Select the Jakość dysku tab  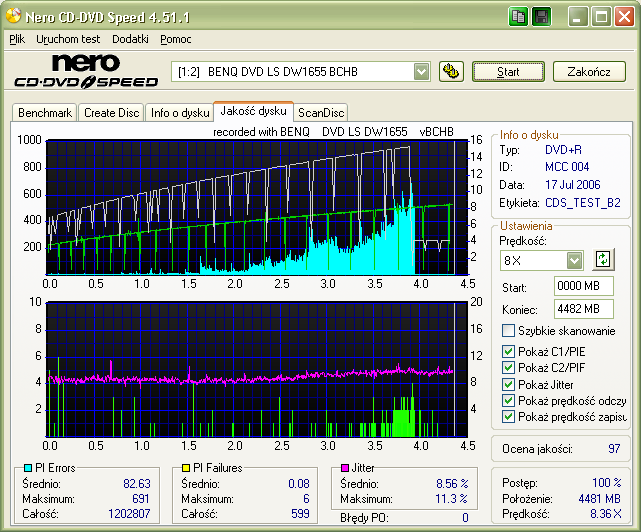coord(253,111)
